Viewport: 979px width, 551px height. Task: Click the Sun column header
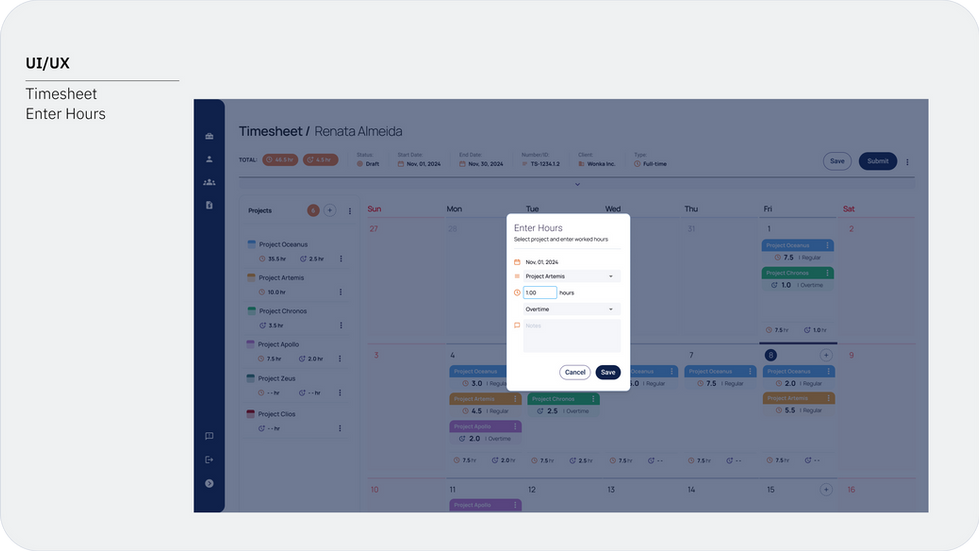coord(374,209)
